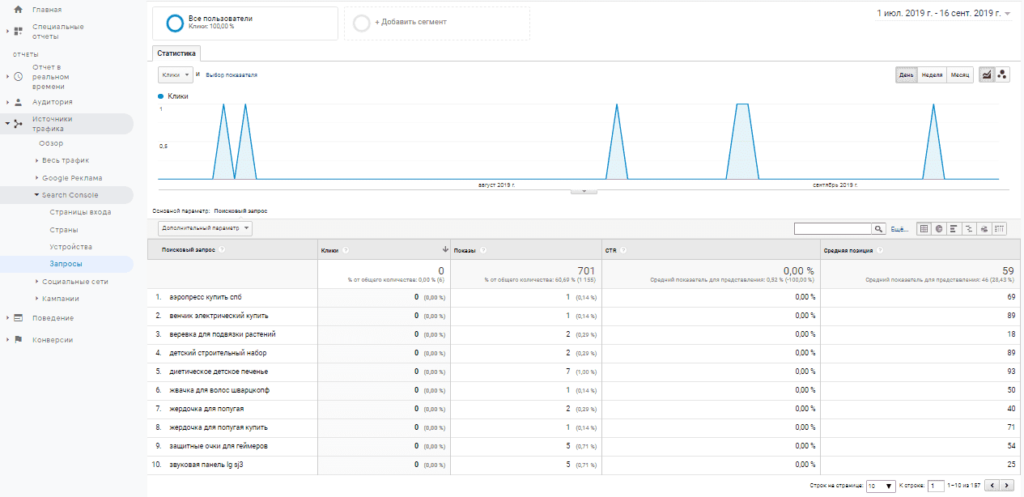Open the Статистика tab
The image size is (1024, 497).
pyautogui.click(x=177, y=52)
